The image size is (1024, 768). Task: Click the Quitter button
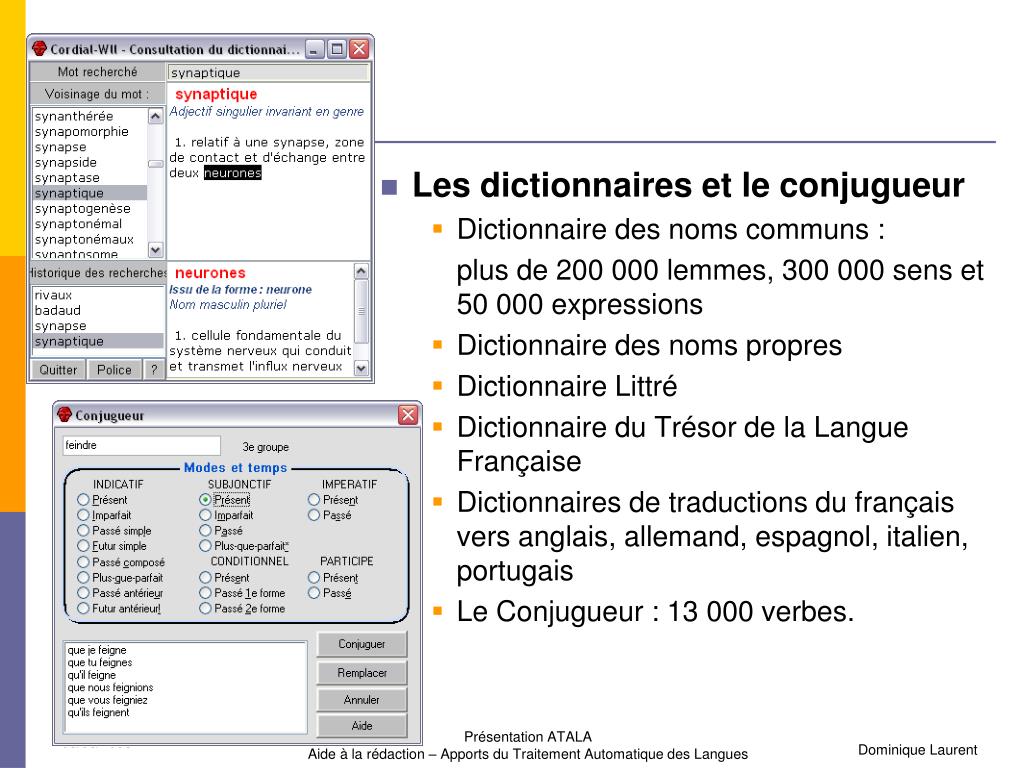pos(58,370)
